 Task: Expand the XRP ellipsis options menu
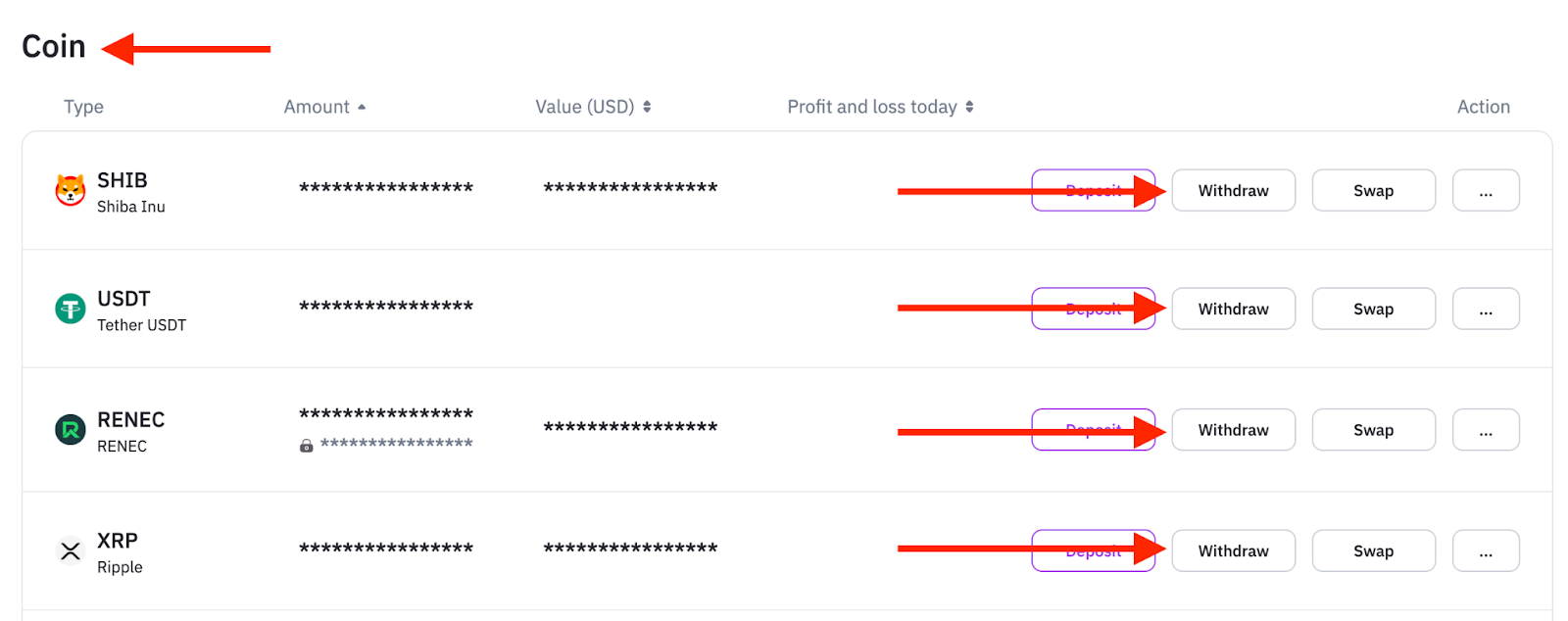pyautogui.click(x=1486, y=550)
